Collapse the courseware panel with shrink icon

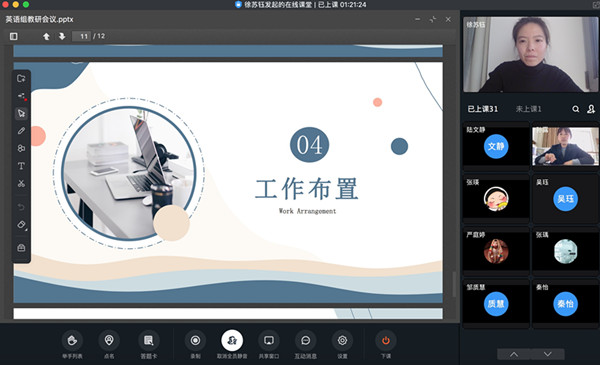click(433, 19)
